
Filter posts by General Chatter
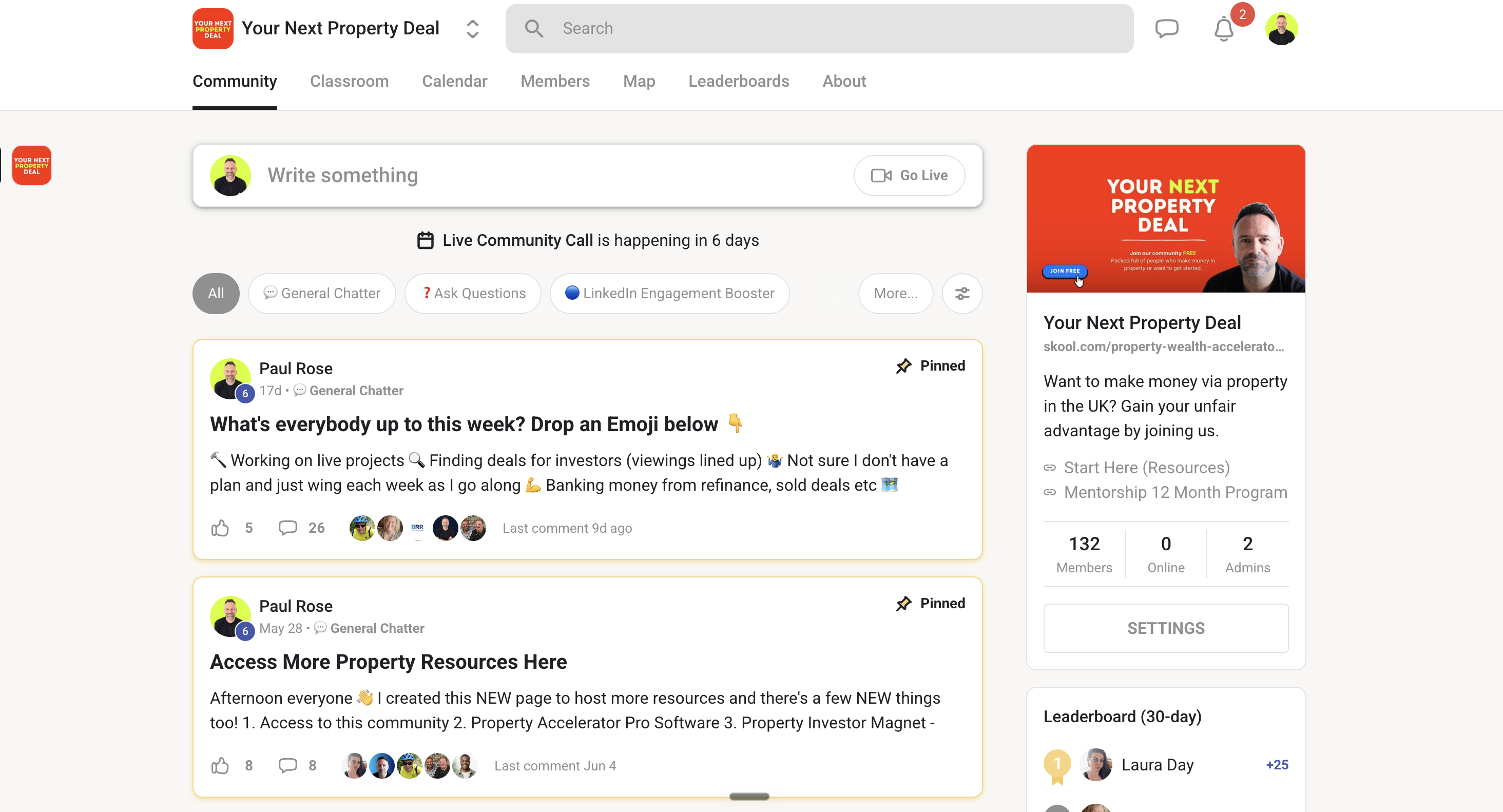click(322, 294)
